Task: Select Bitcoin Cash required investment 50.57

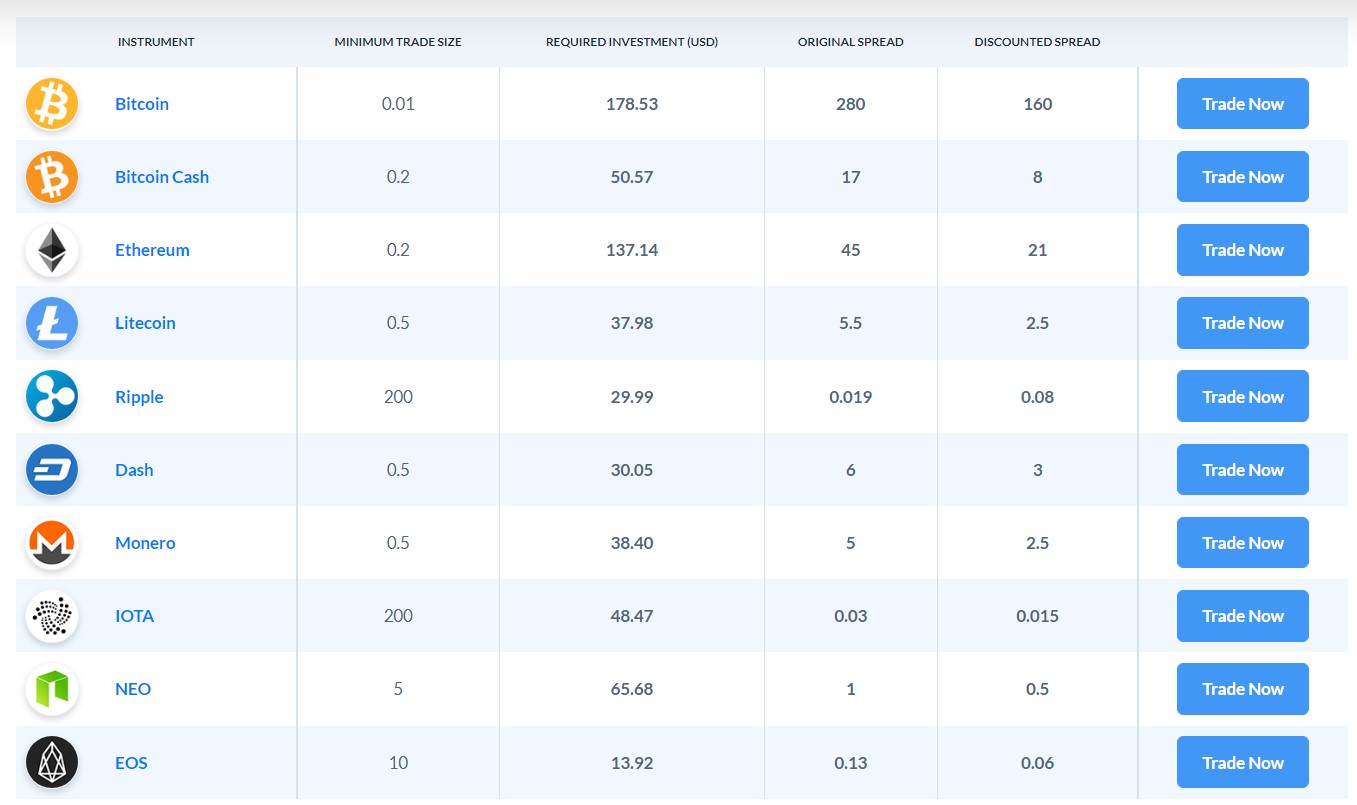Action: pyautogui.click(x=632, y=177)
